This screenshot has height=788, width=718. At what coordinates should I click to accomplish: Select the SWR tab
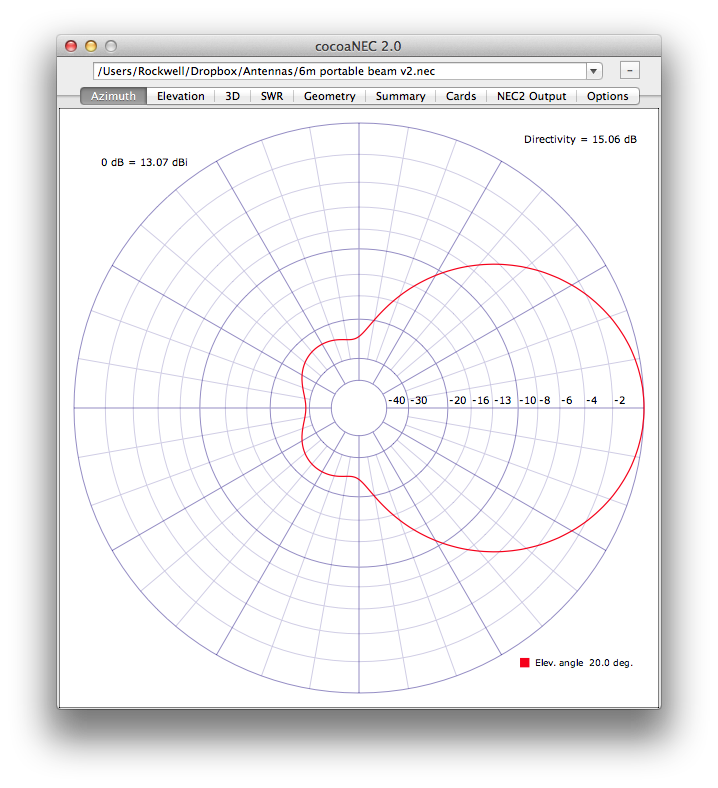pyautogui.click(x=271, y=96)
